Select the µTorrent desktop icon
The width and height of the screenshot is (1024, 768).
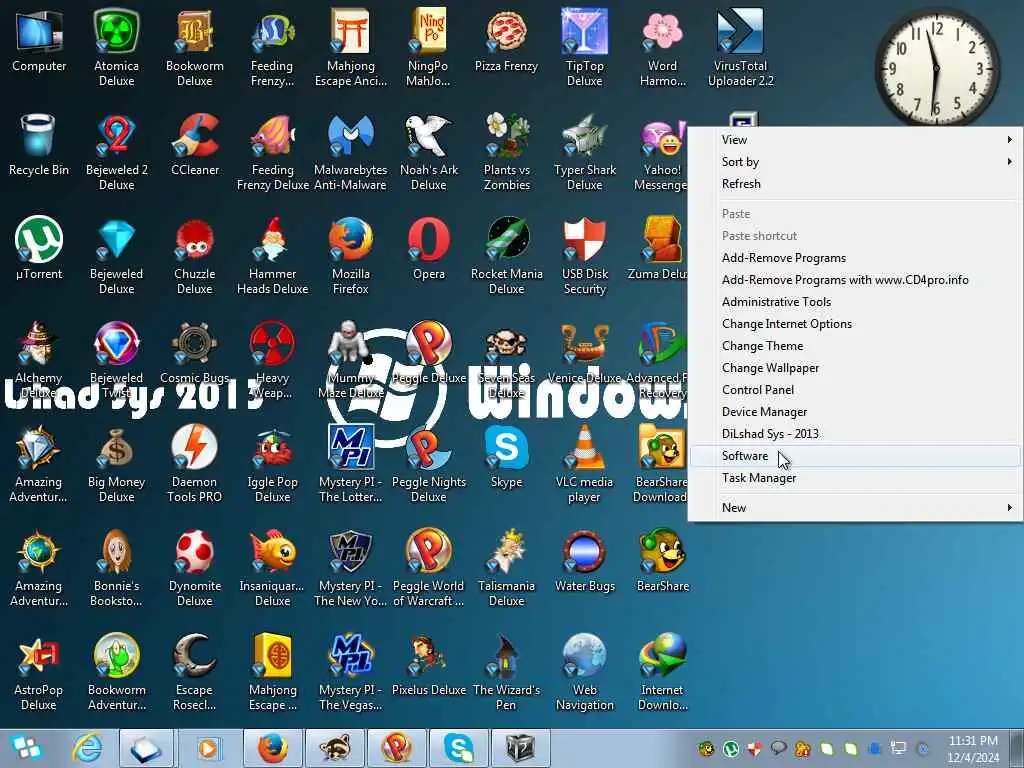click(x=39, y=249)
